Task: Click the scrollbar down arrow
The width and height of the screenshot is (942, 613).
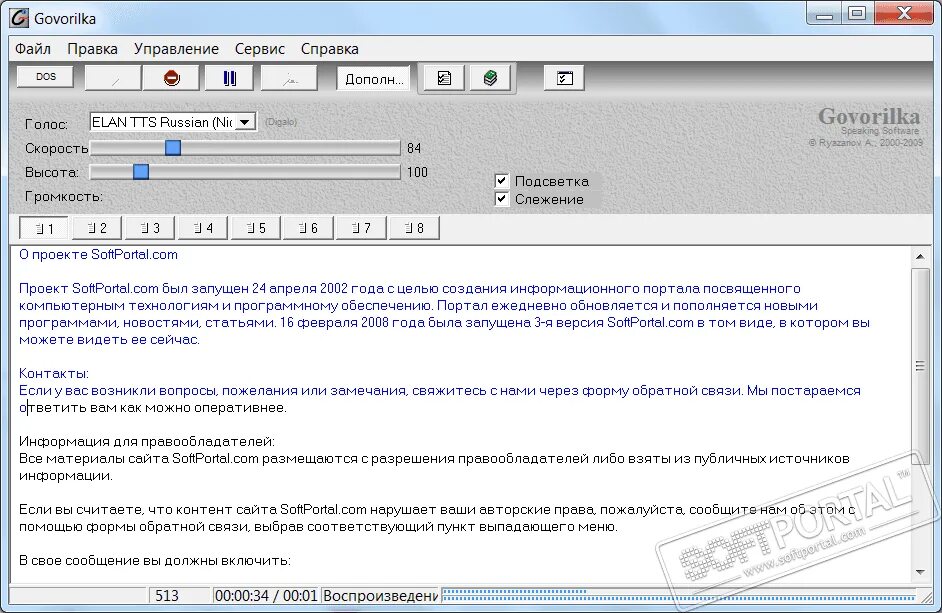Action: 920,572
